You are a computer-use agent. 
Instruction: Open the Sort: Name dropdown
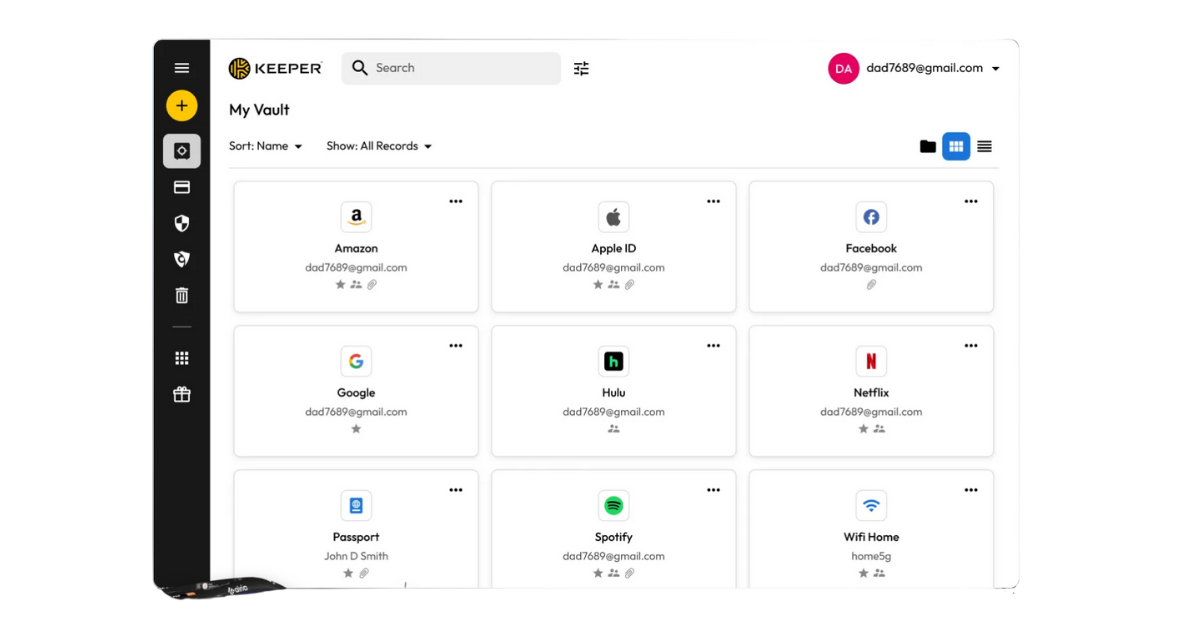pos(265,146)
